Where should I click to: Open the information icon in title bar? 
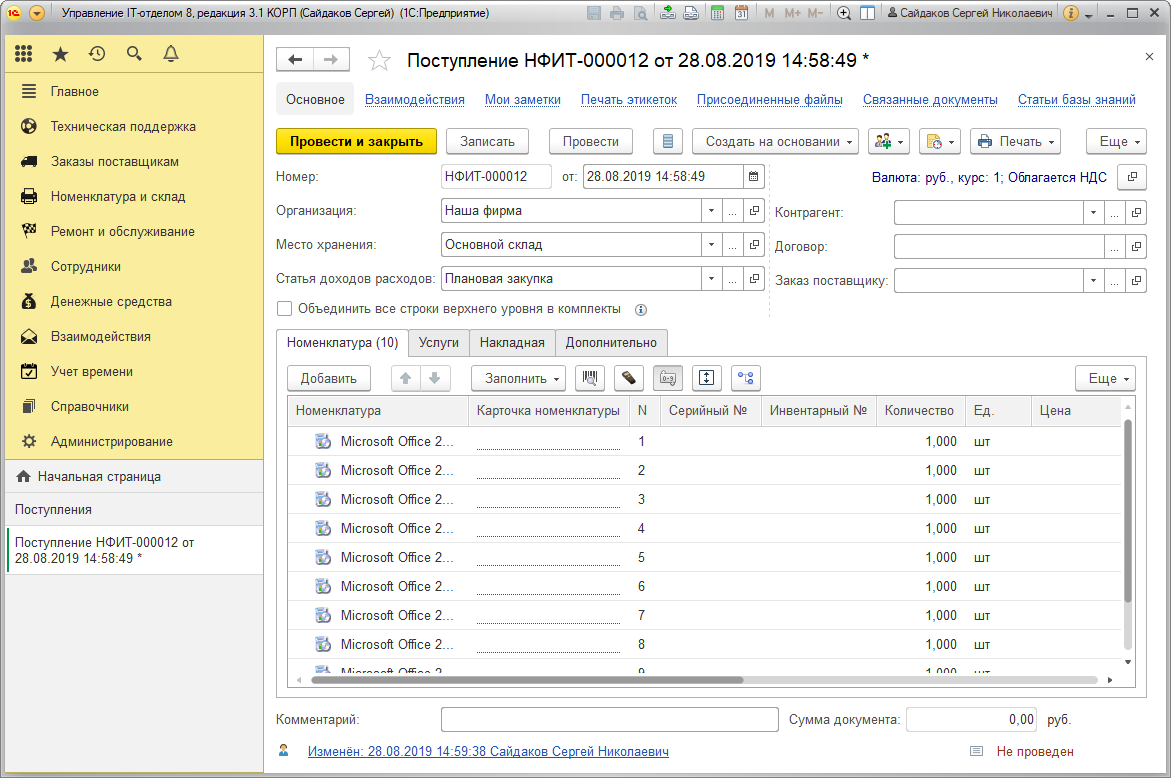click(1071, 13)
